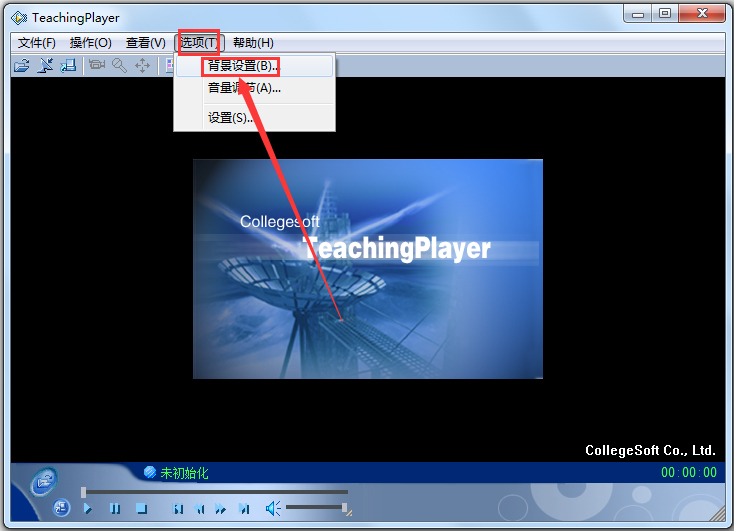Mute audio with the speaker icon

[272, 508]
